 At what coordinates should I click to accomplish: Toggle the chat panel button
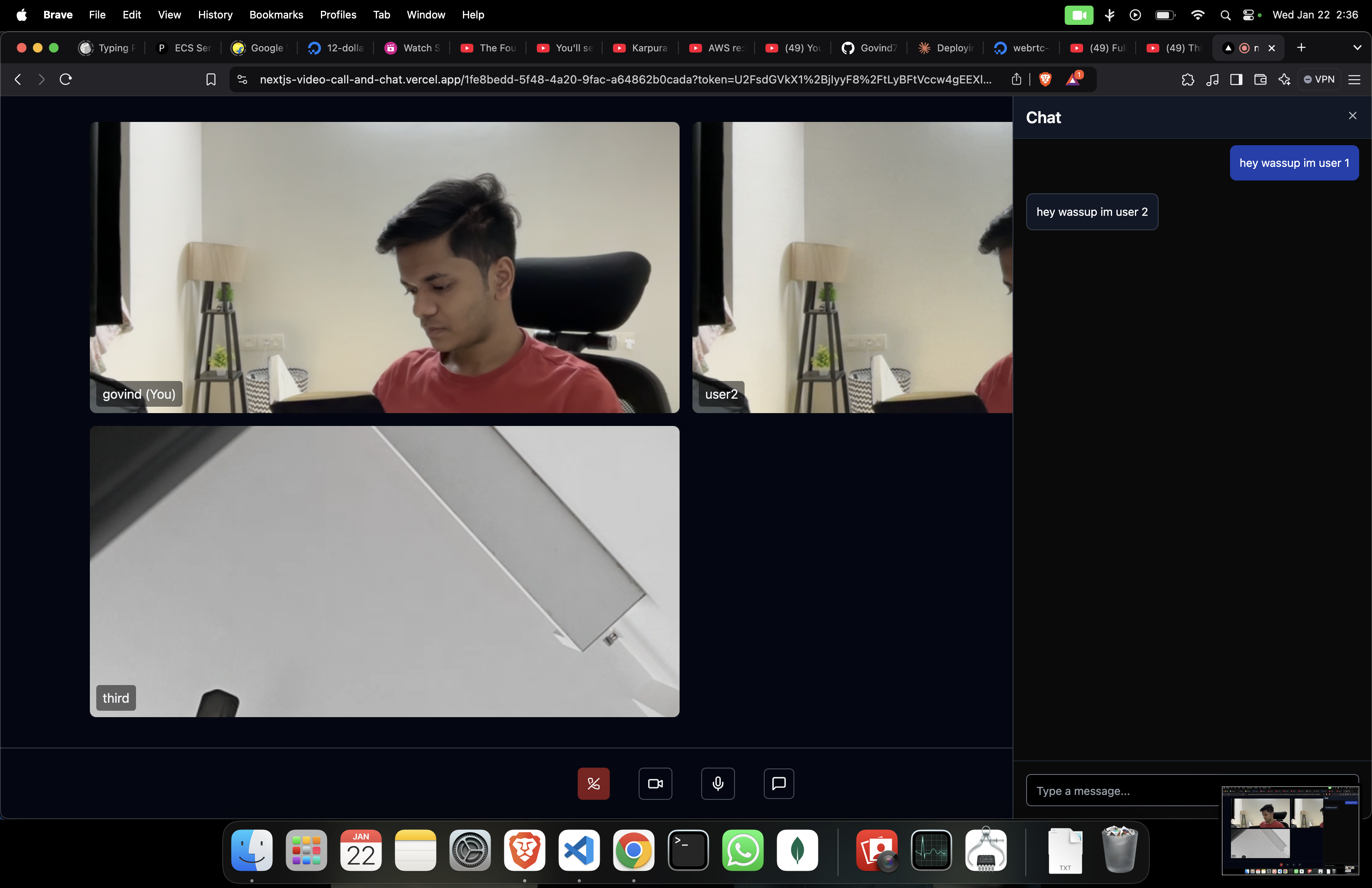[778, 783]
